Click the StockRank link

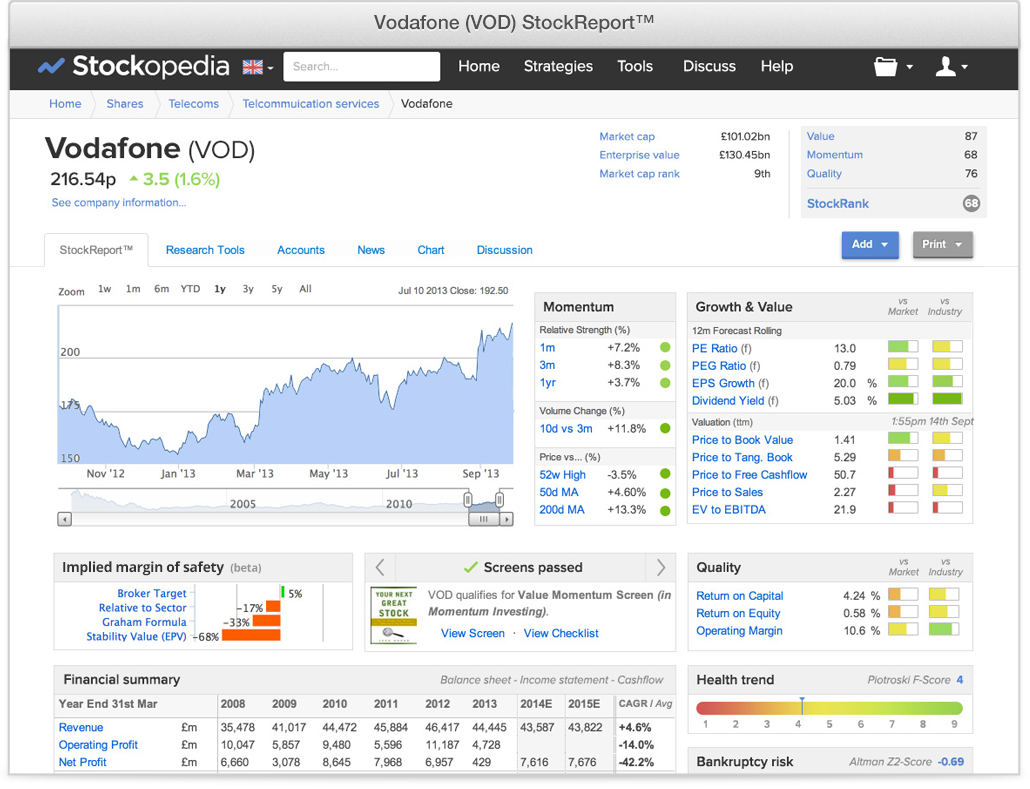(x=838, y=204)
